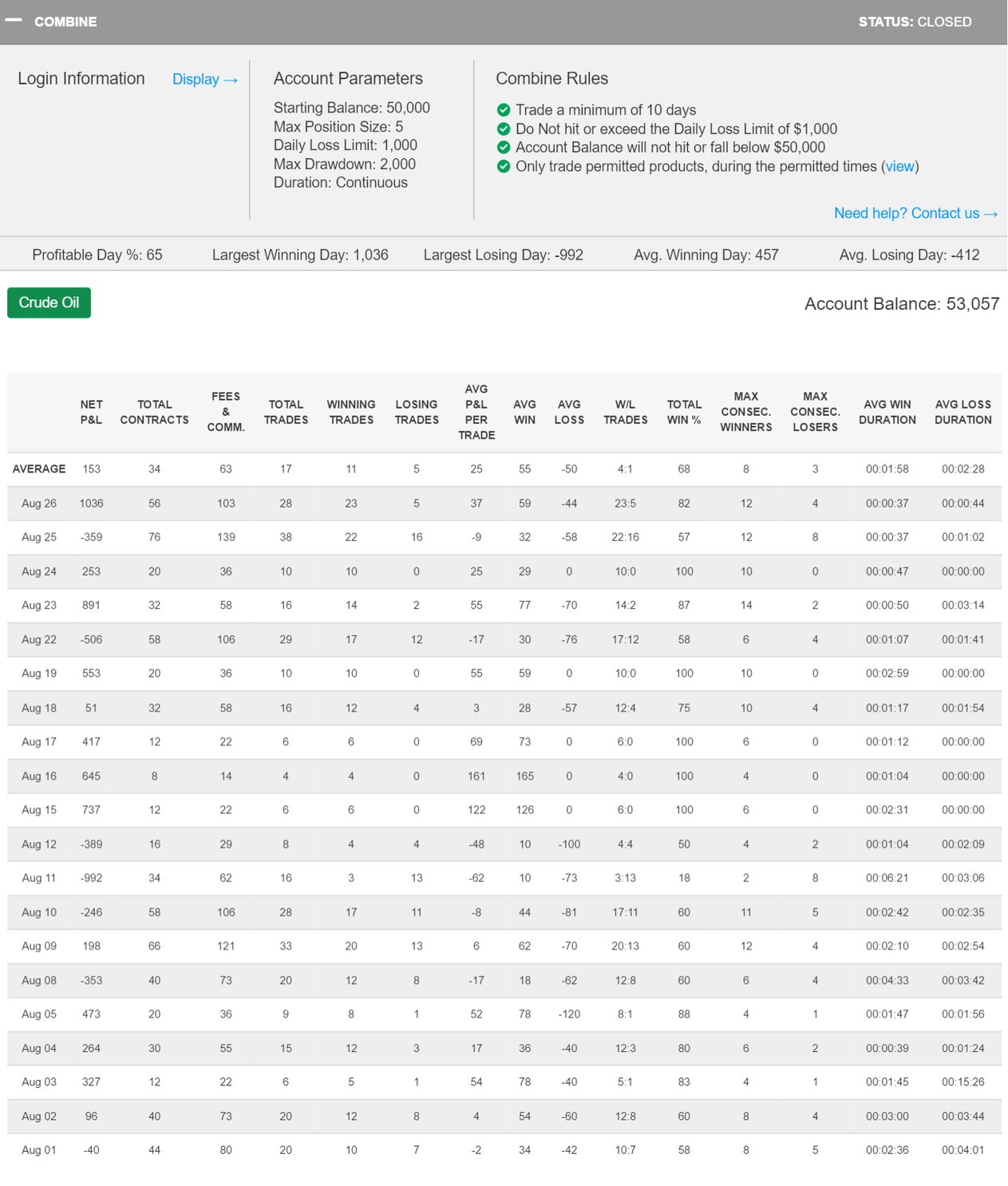Click the TOTAL CONTRACTS column header
This screenshot has height=1186, width=1008.
pos(154,412)
